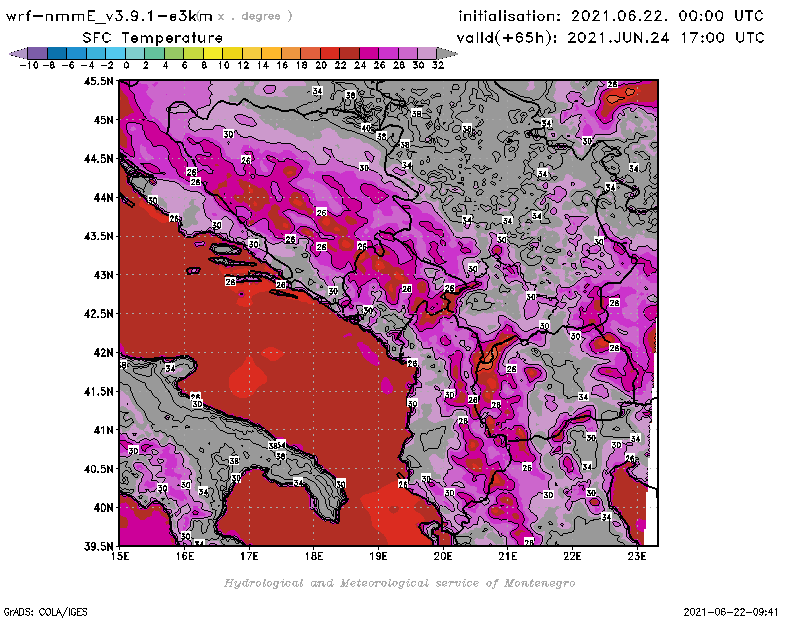Select the 32 tick label under colorbar

coord(438,65)
